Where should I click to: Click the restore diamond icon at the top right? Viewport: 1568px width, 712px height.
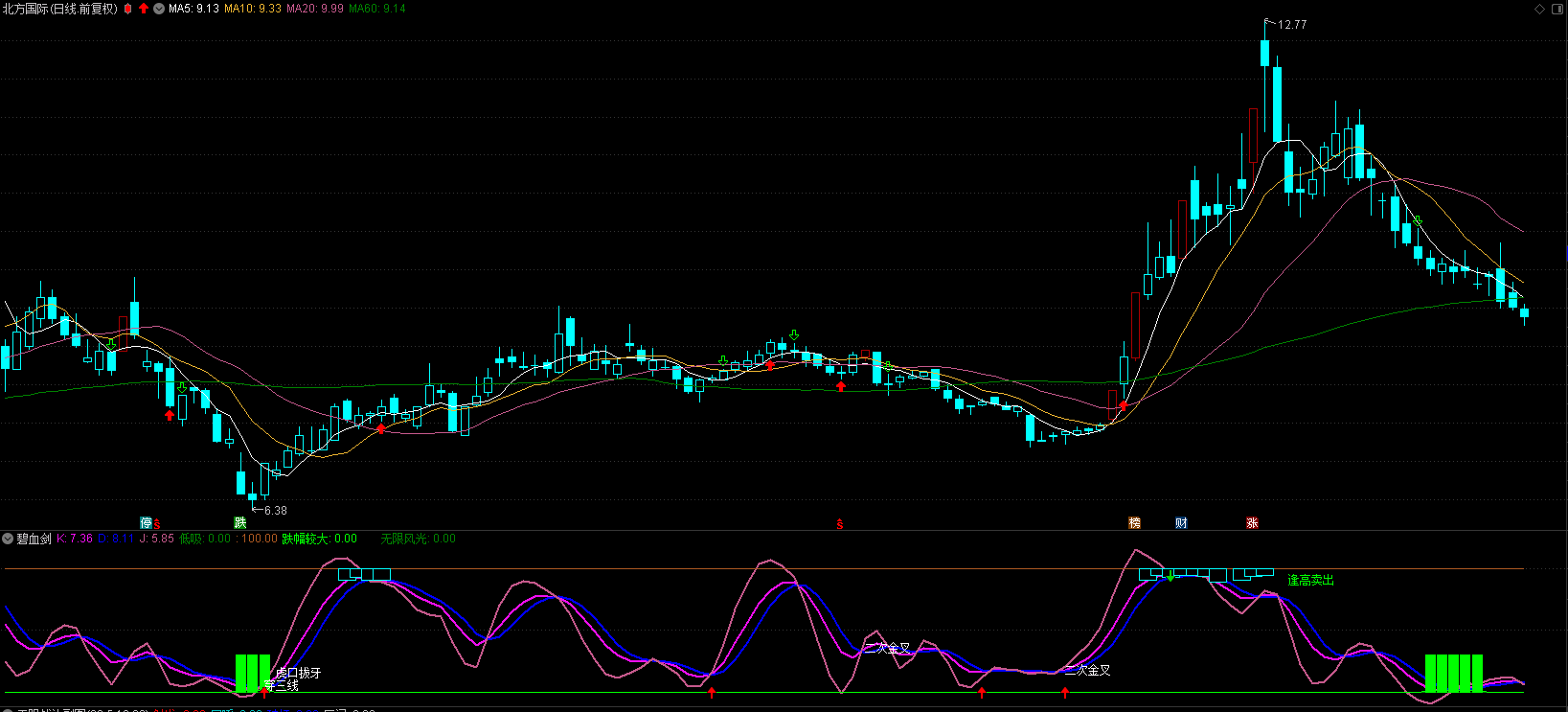click(x=1540, y=9)
